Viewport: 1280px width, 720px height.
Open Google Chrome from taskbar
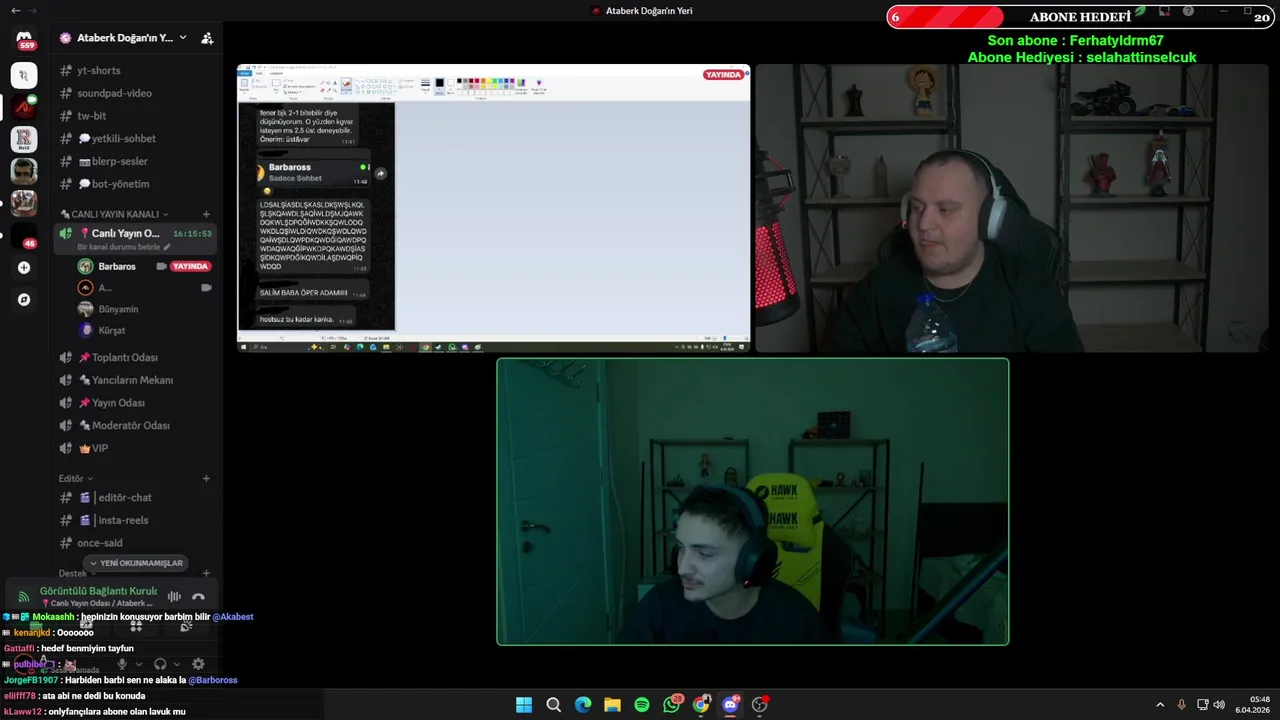click(701, 705)
